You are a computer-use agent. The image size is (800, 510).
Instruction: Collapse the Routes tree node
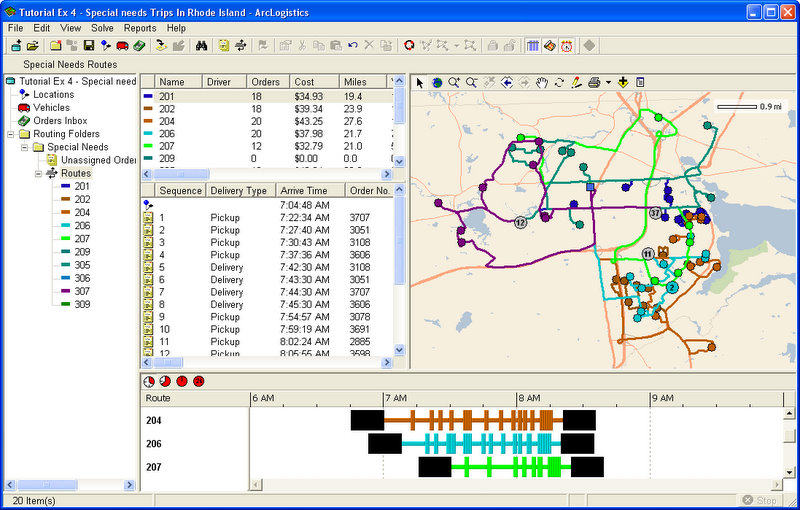tap(39, 173)
